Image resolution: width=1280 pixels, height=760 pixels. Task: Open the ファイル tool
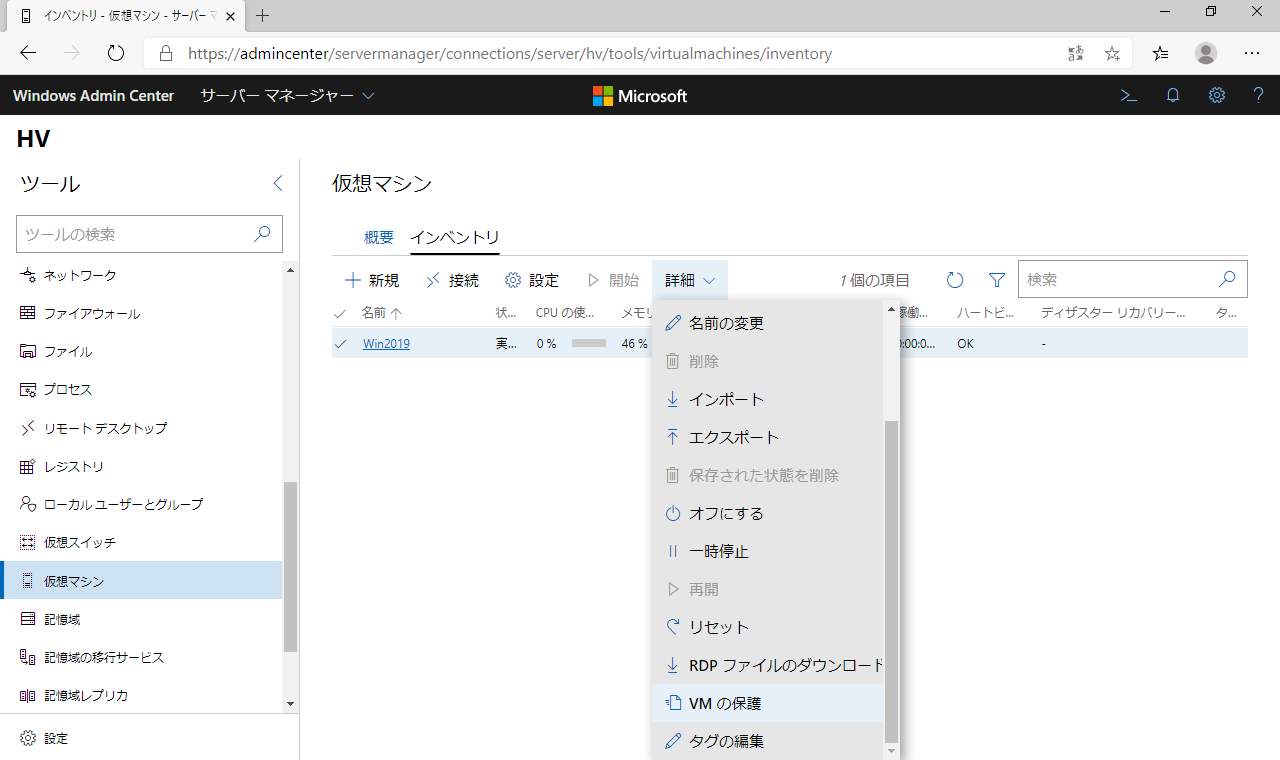click(141, 351)
